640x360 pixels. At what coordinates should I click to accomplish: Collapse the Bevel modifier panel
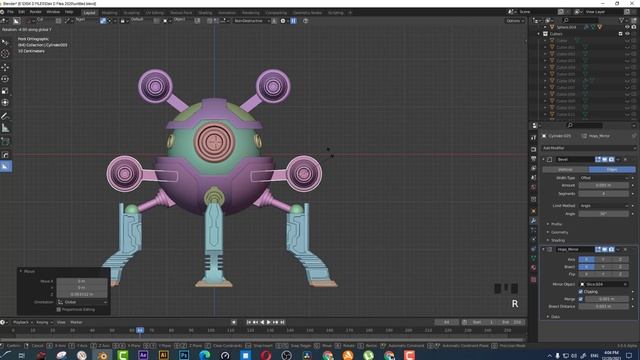pos(544,159)
